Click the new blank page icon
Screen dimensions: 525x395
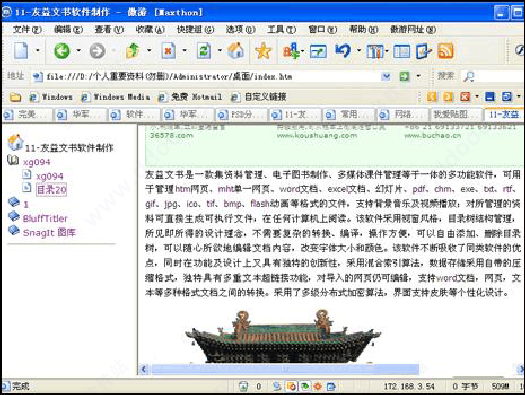(21, 51)
